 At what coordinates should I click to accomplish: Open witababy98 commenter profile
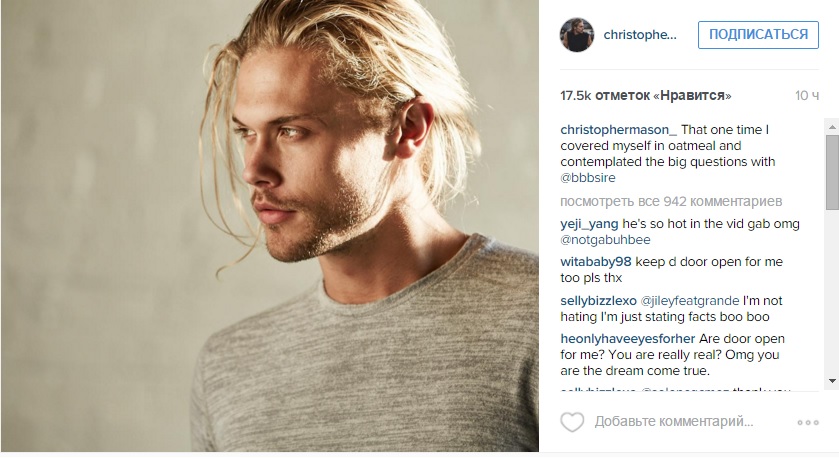point(596,262)
